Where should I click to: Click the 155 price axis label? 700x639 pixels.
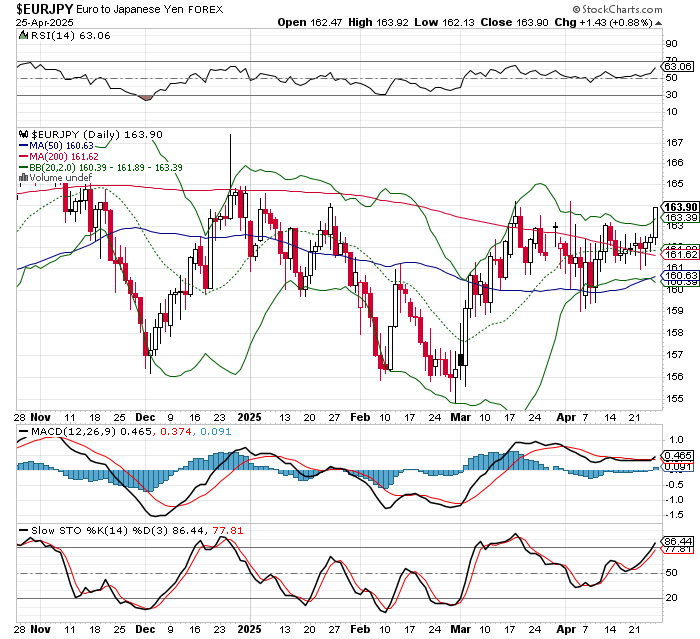[x=675, y=398]
